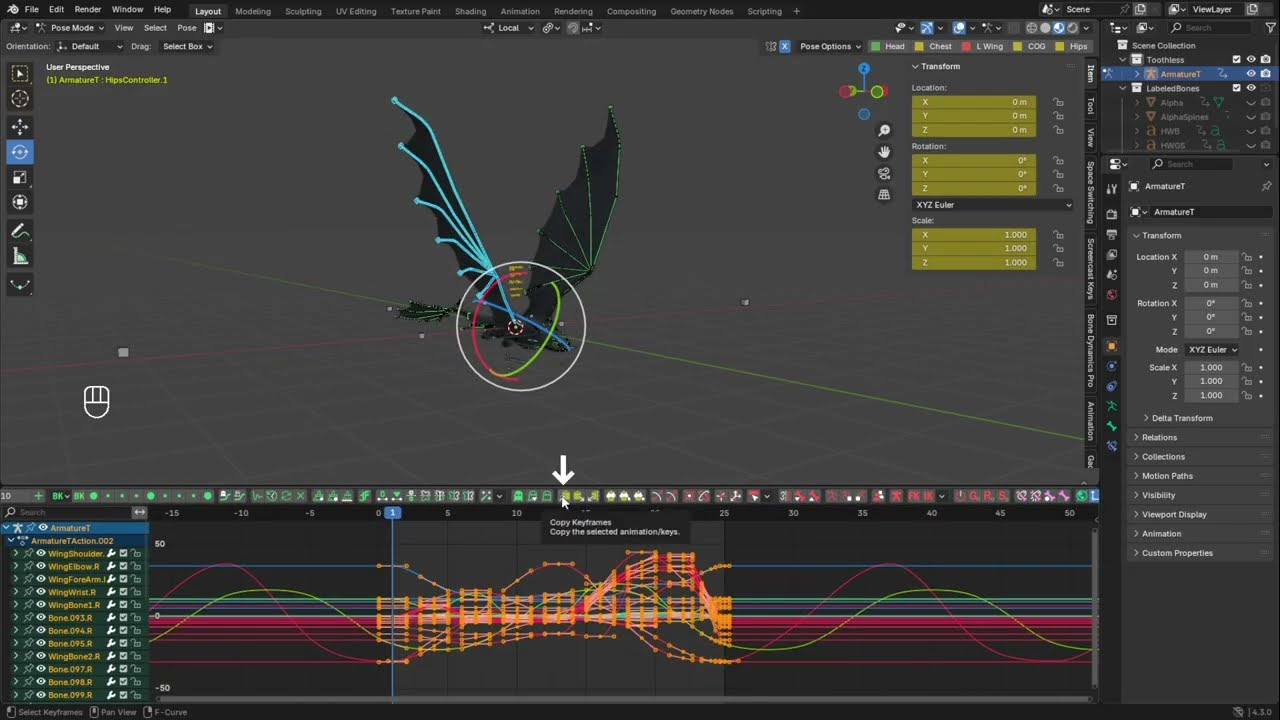Click the green plus add icon in graph toolbar
The image size is (1280, 720).
tap(38, 496)
